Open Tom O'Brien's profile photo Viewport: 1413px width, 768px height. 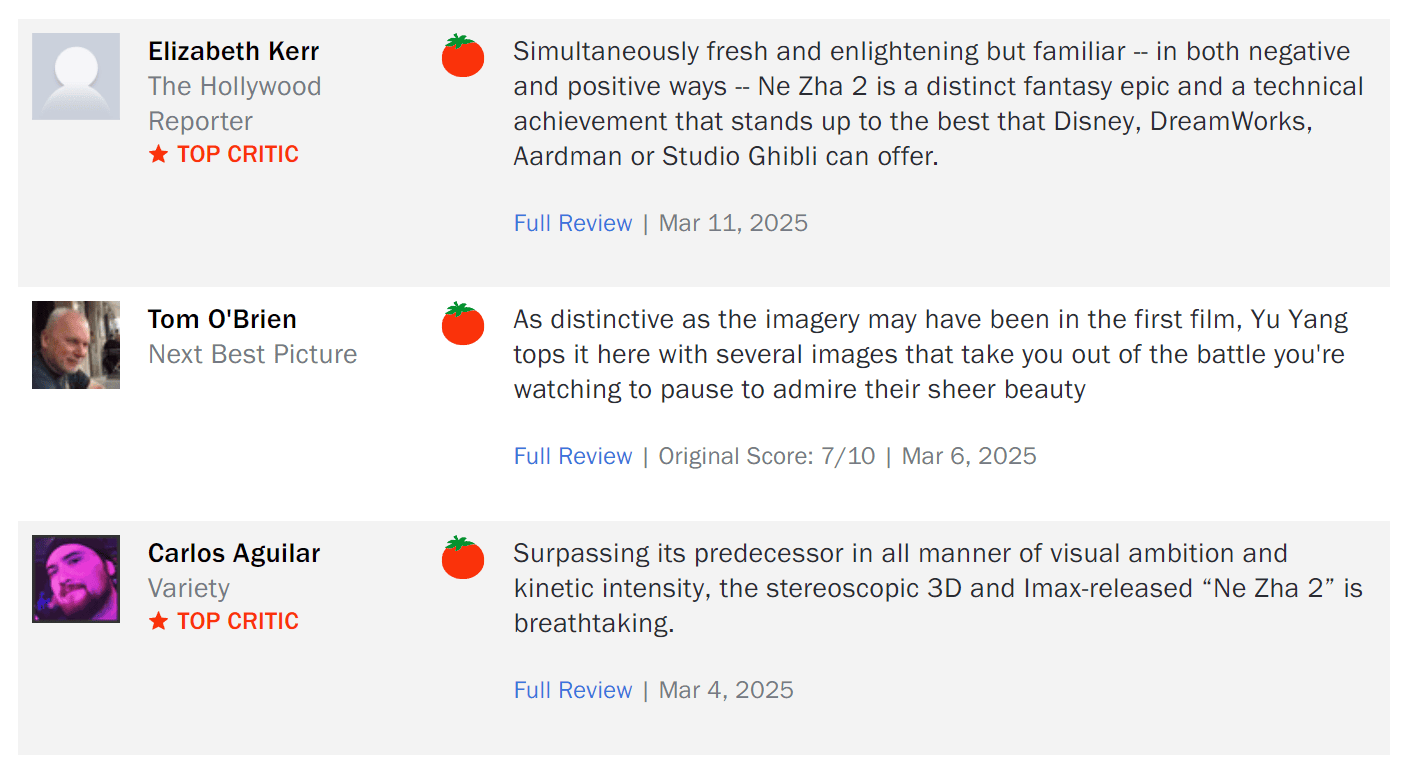click(76, 345)
